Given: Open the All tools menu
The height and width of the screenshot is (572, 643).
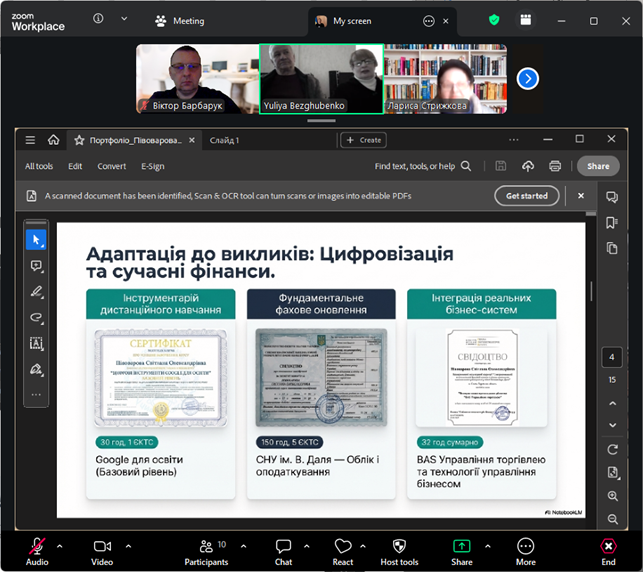Looking at the screenshot, I should pos(39,166).
